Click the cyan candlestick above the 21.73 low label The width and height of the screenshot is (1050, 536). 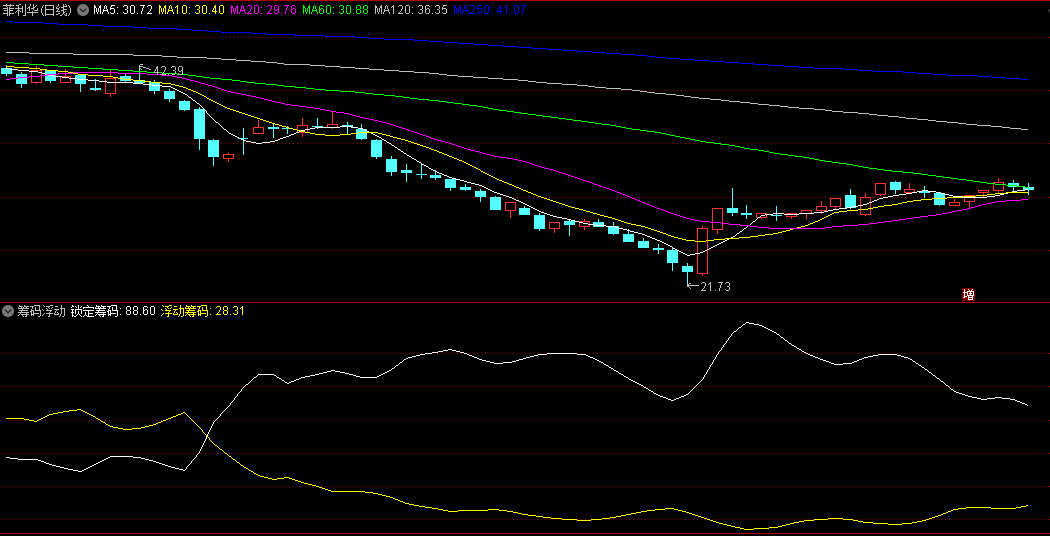point(688,269)
